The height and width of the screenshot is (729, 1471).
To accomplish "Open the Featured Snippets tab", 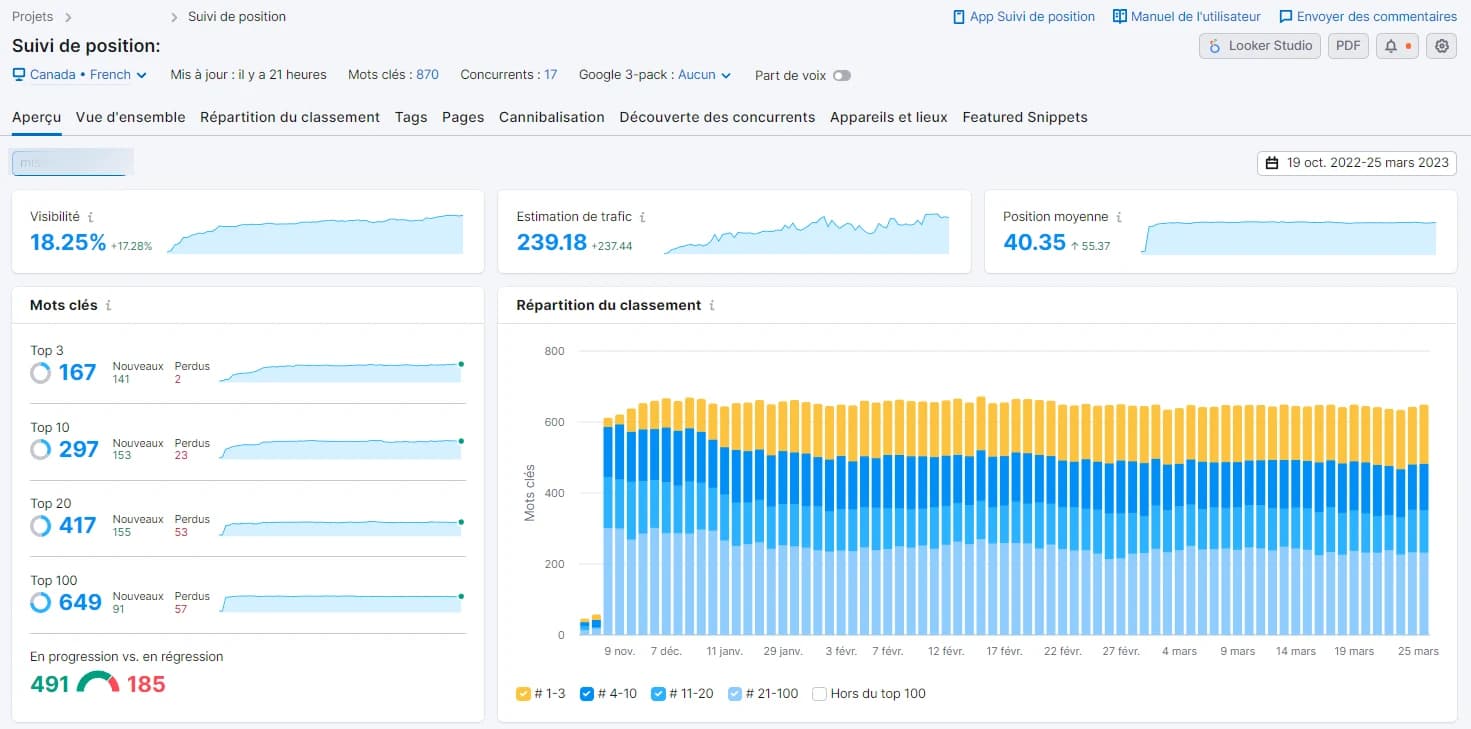I will [1025, 117].
